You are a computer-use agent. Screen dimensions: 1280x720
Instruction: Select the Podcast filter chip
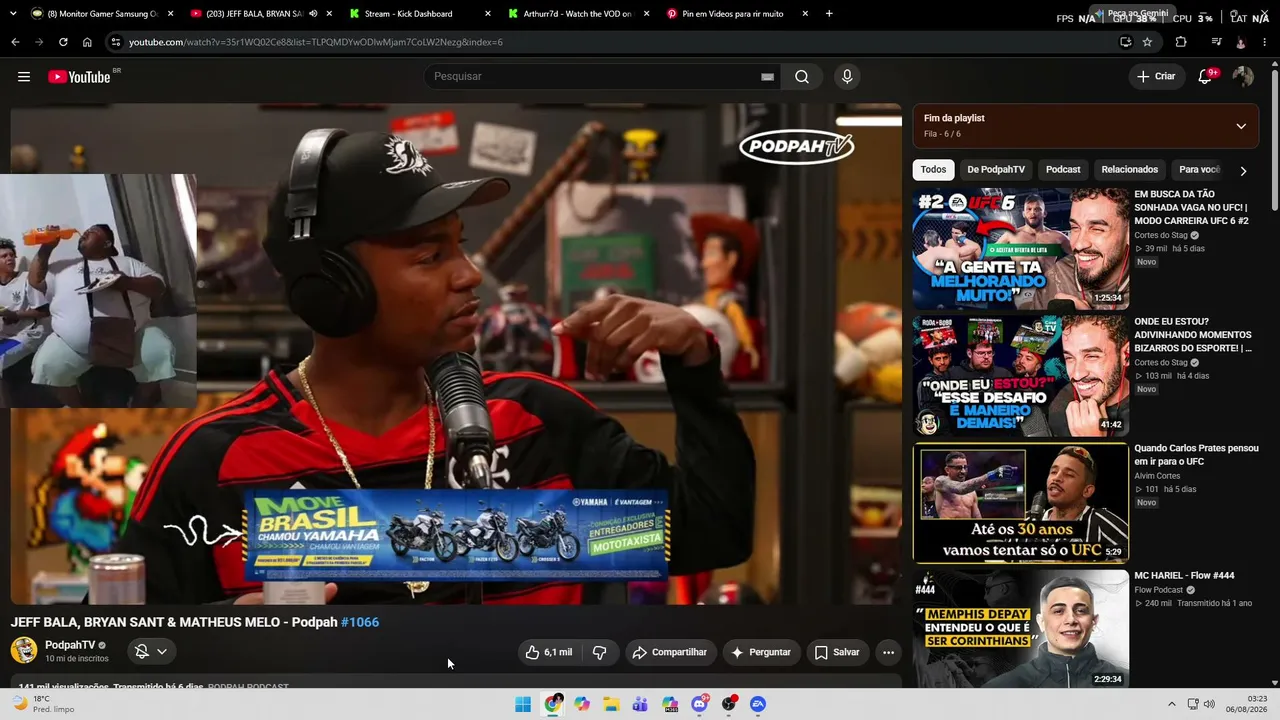point(1063,170)
